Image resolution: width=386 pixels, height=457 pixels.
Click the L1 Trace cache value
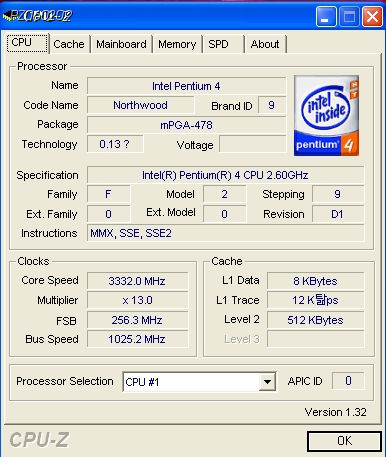[315, 300]
